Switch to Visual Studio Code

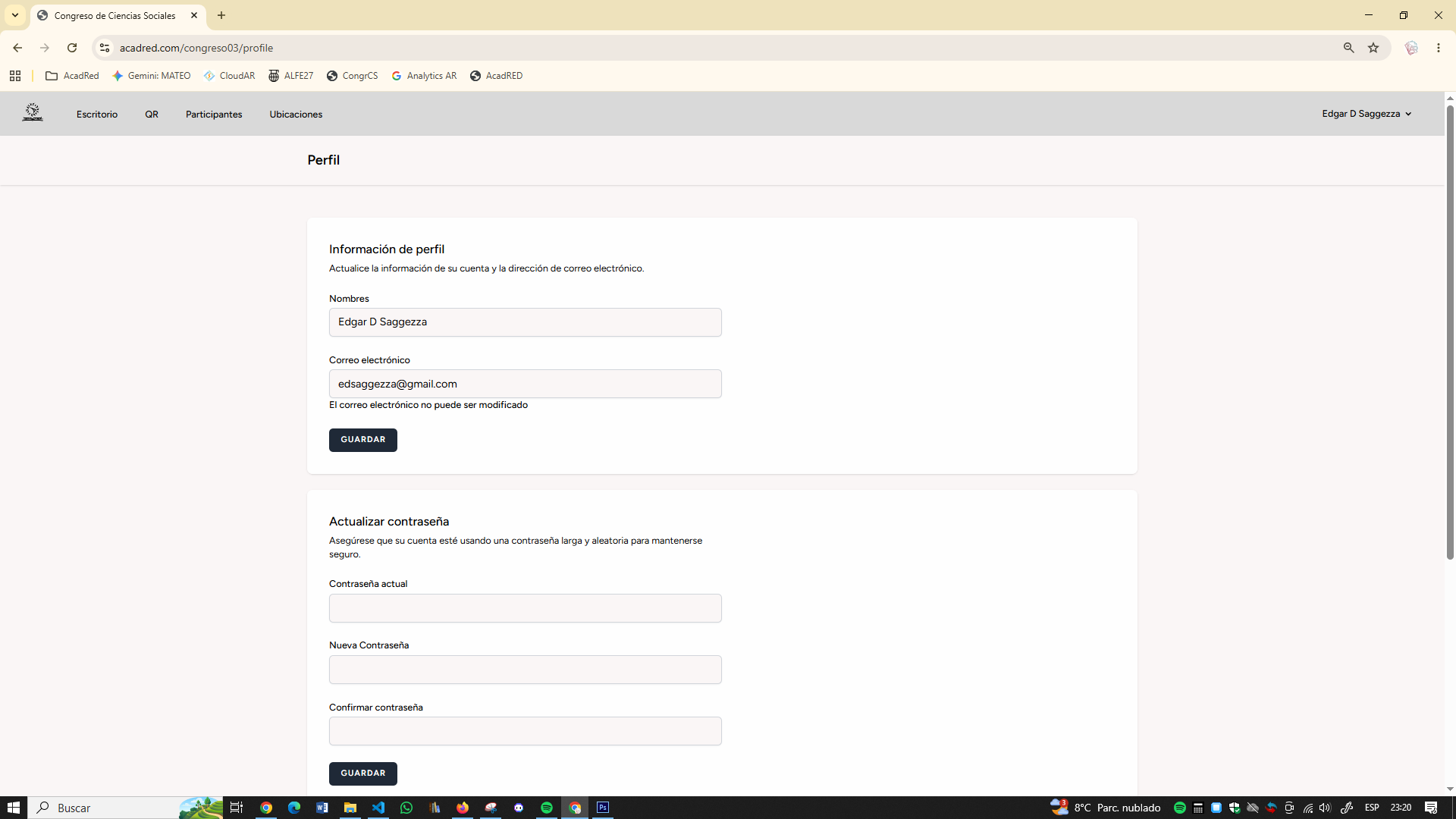378,808
